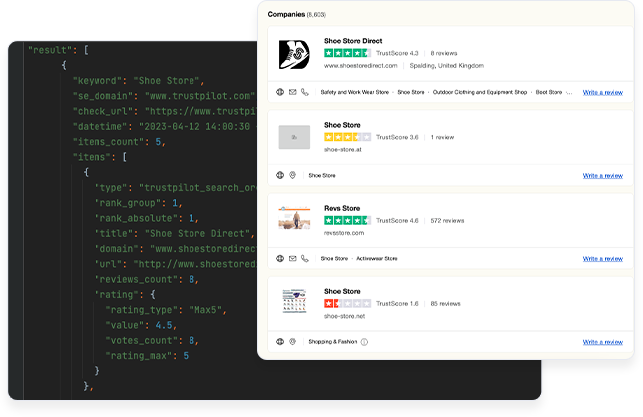Click the email icon in Shoe Store Direct card

292,92
